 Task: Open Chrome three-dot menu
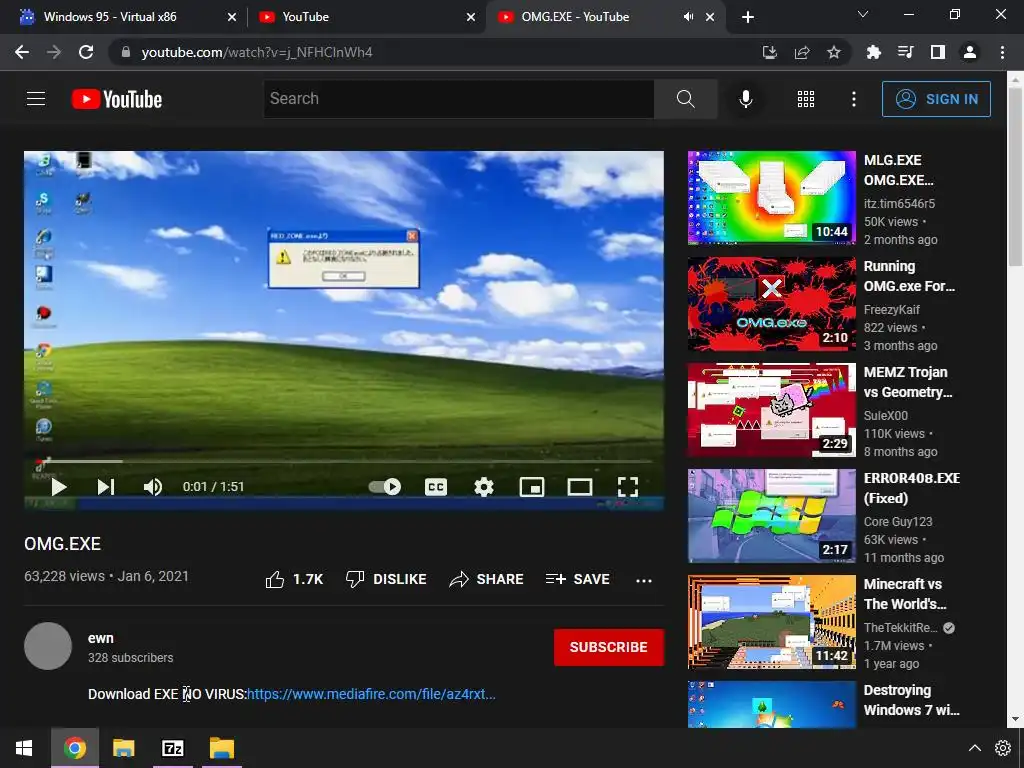coord(1002,52)
